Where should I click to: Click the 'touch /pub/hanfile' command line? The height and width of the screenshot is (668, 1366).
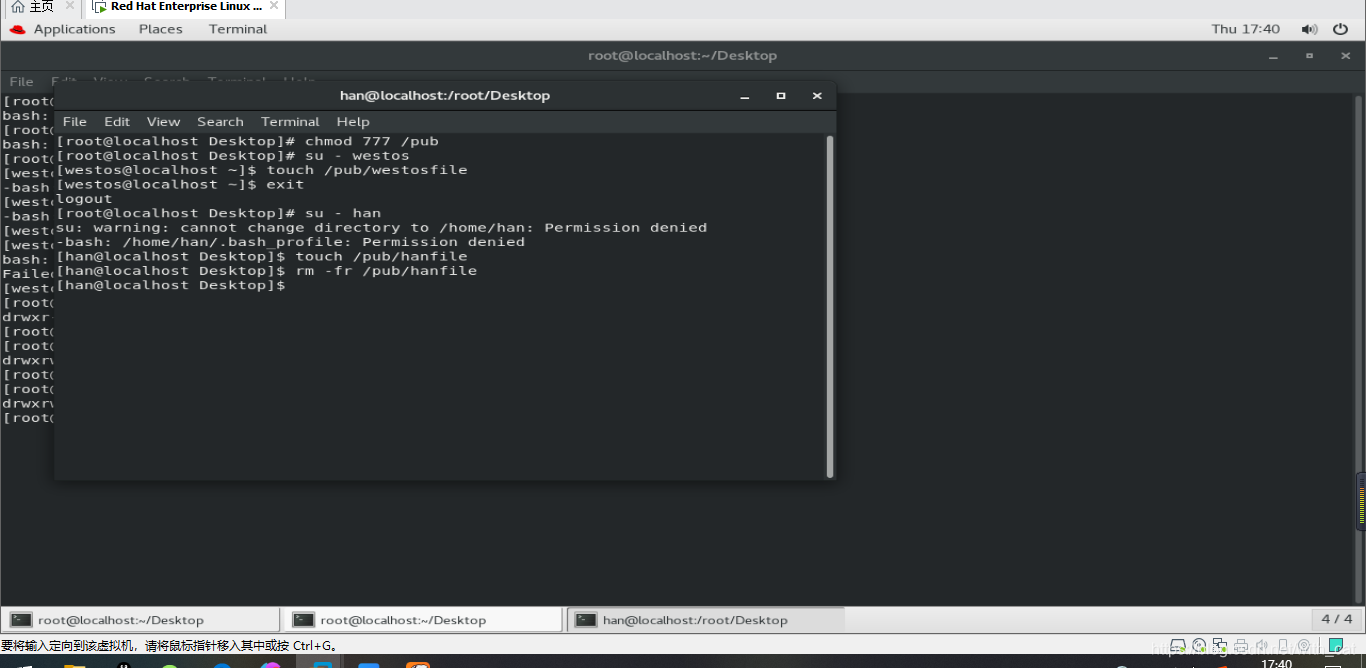click(x=262, y=256)
